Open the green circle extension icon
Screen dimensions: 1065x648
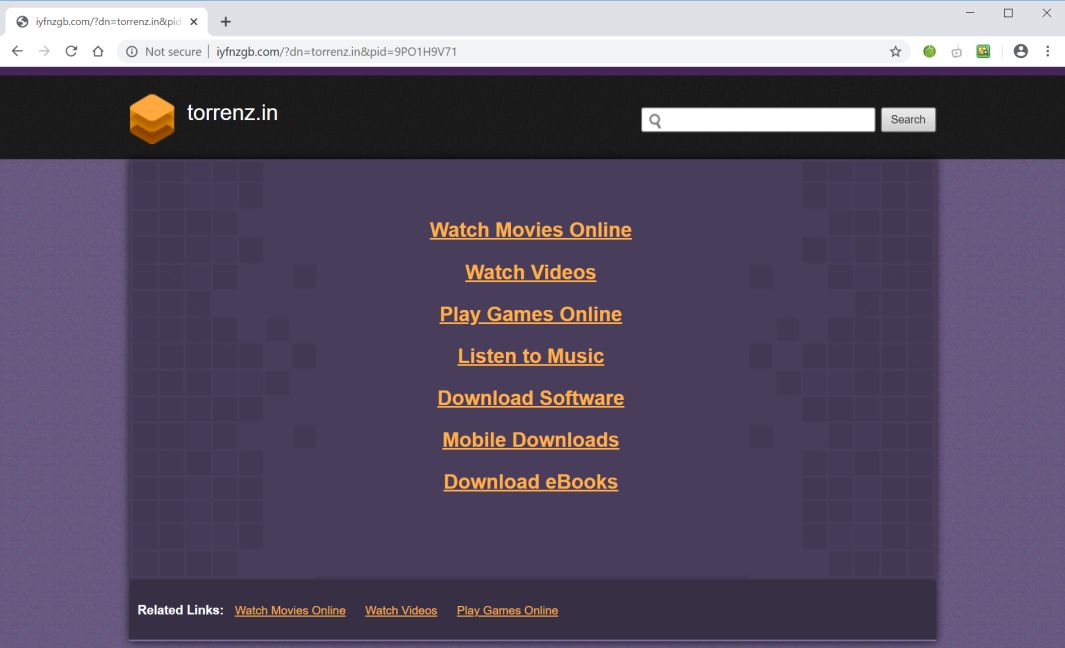(929, 52)
